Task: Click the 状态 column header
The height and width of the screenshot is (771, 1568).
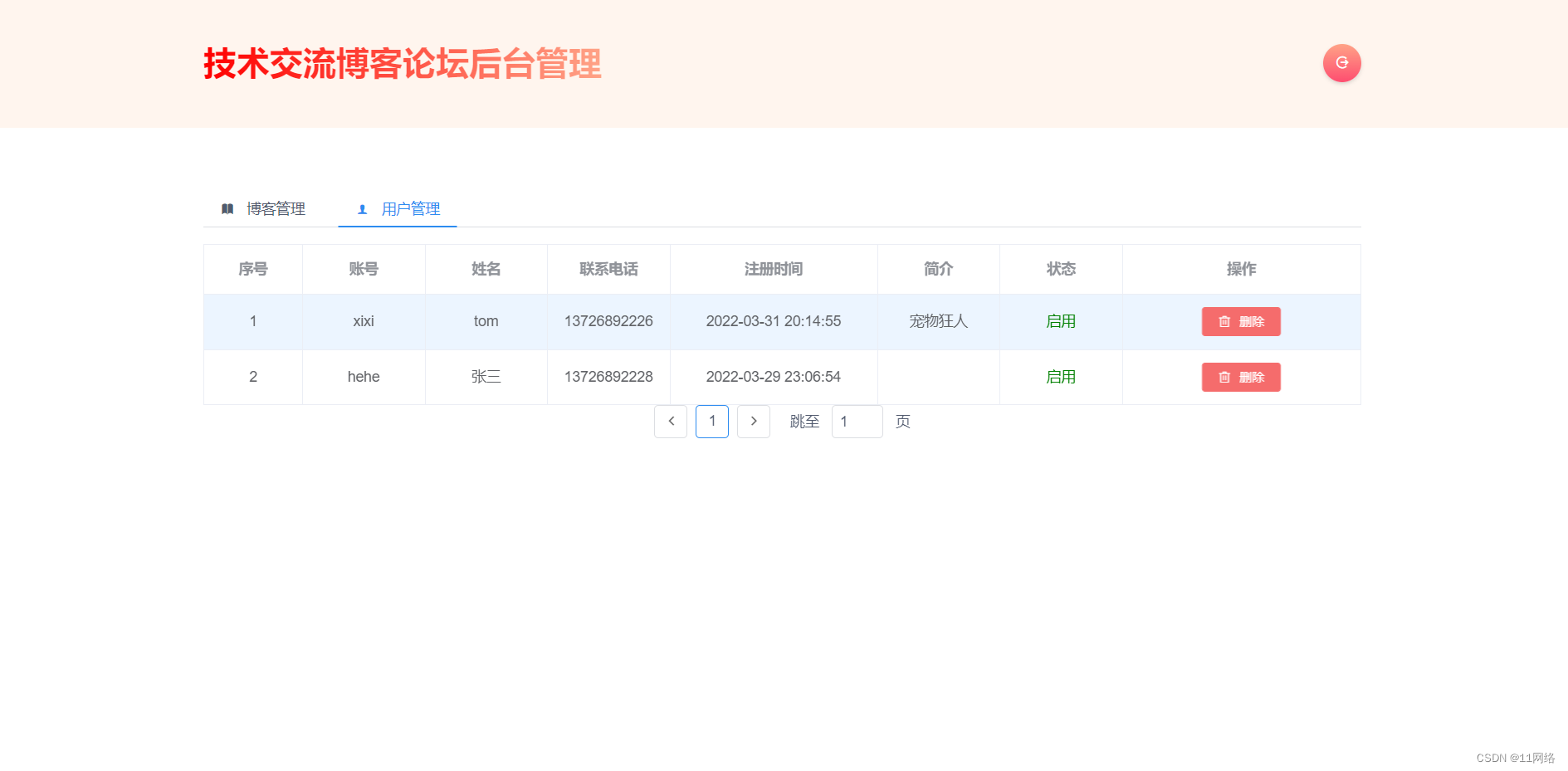Action: coord(1061,269)
